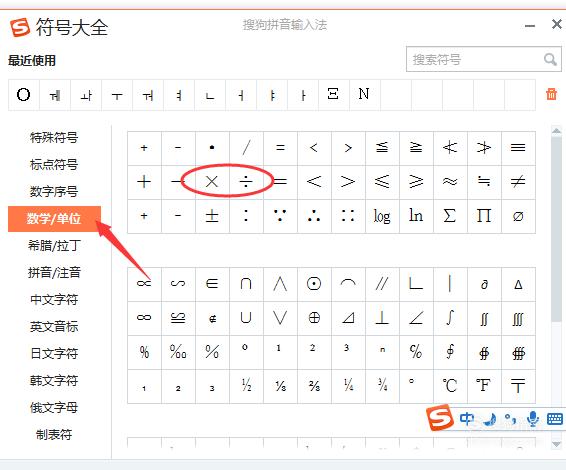Insert the ln symbol

point(416,216)
